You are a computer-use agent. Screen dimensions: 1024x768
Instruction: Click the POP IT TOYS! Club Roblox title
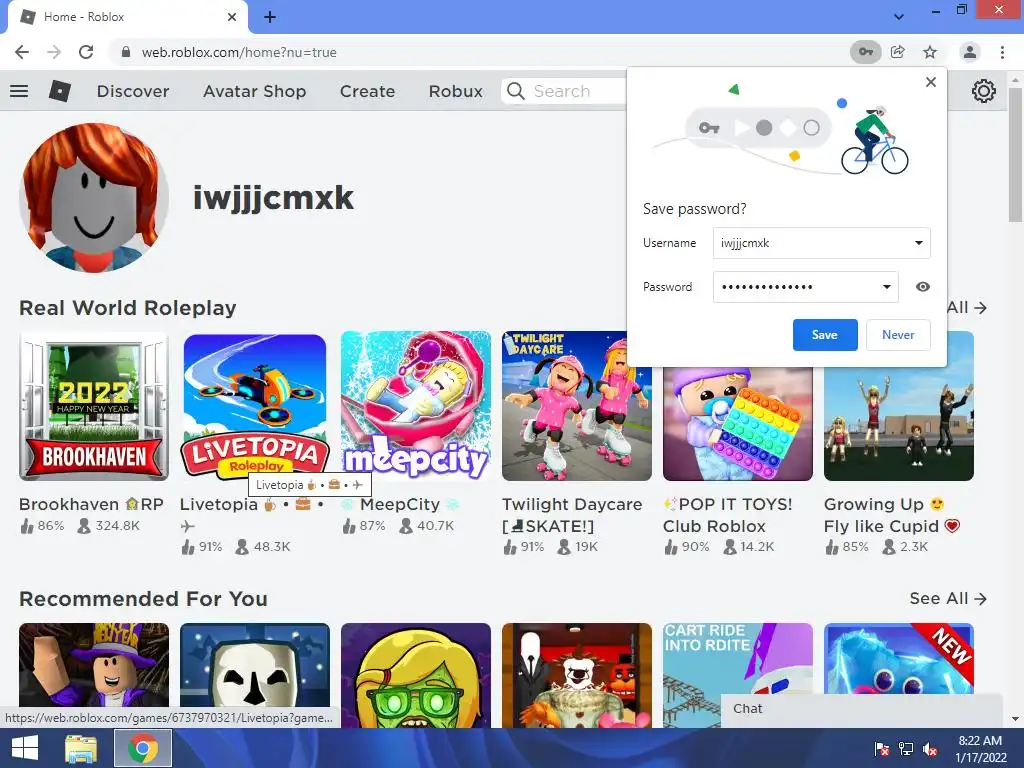tap(728, 515)
